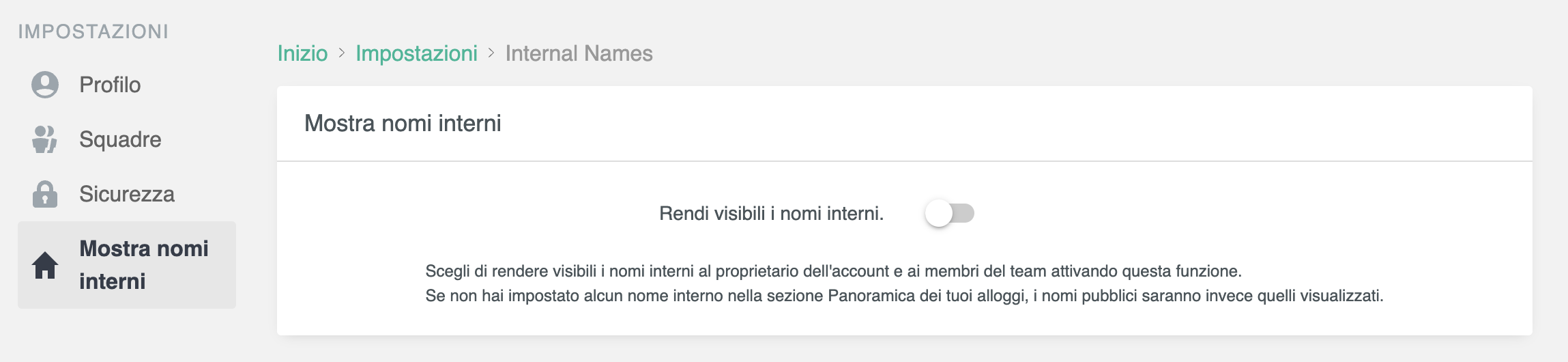Viewport: 1568px width, 362px height.
Task: Enable the internal names visibility switch
Action: tap(949, 214)
